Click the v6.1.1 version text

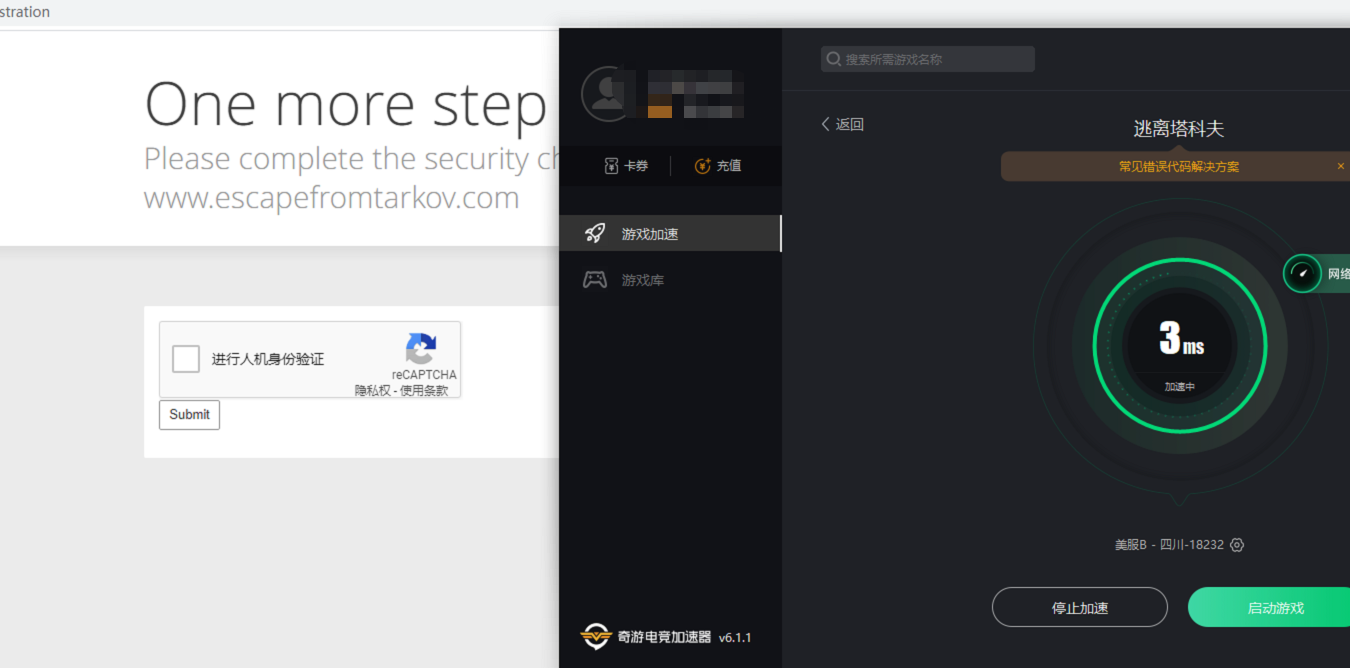pyautogui.click(x=735, y=637)
